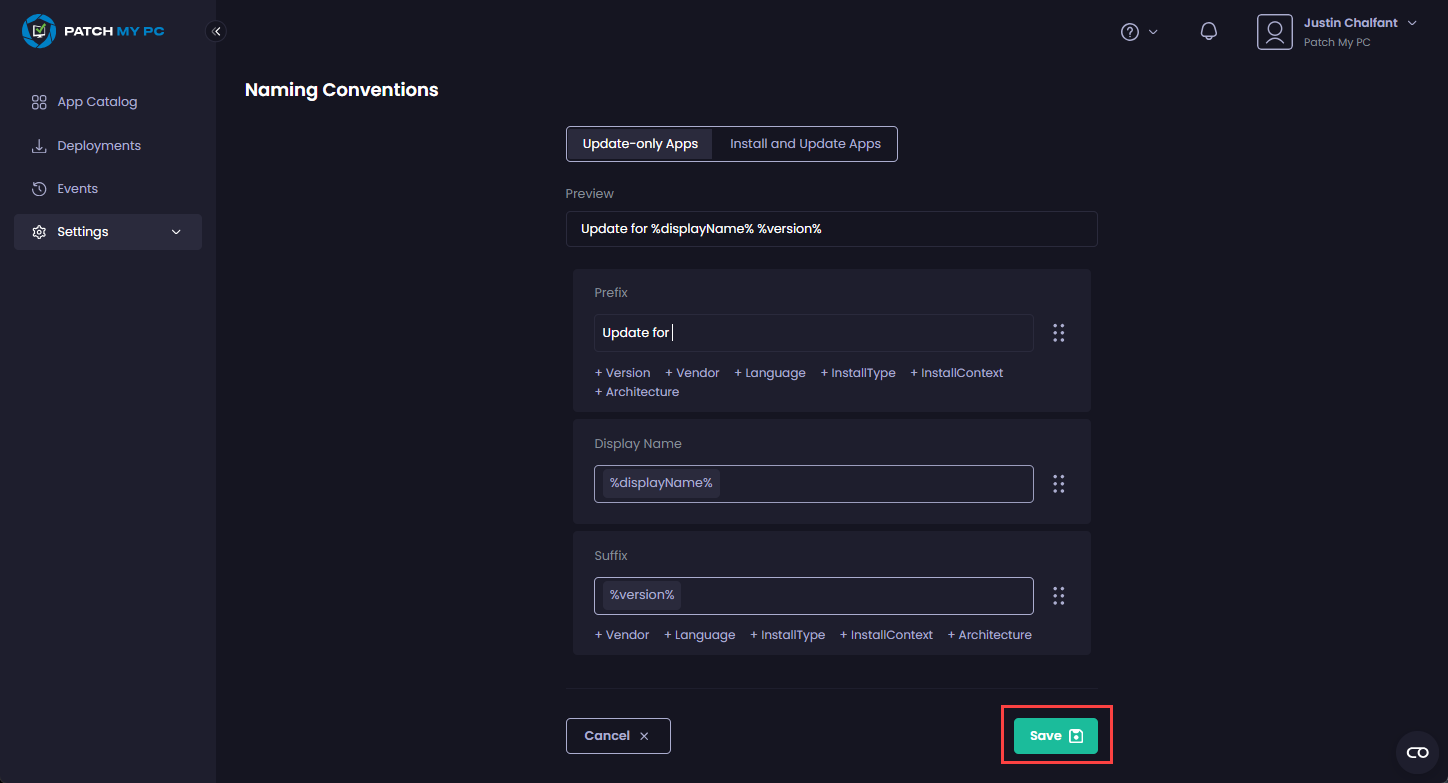Select the Display Name drag handle
The image size is (1448, 783).
tap(1058, 483)
